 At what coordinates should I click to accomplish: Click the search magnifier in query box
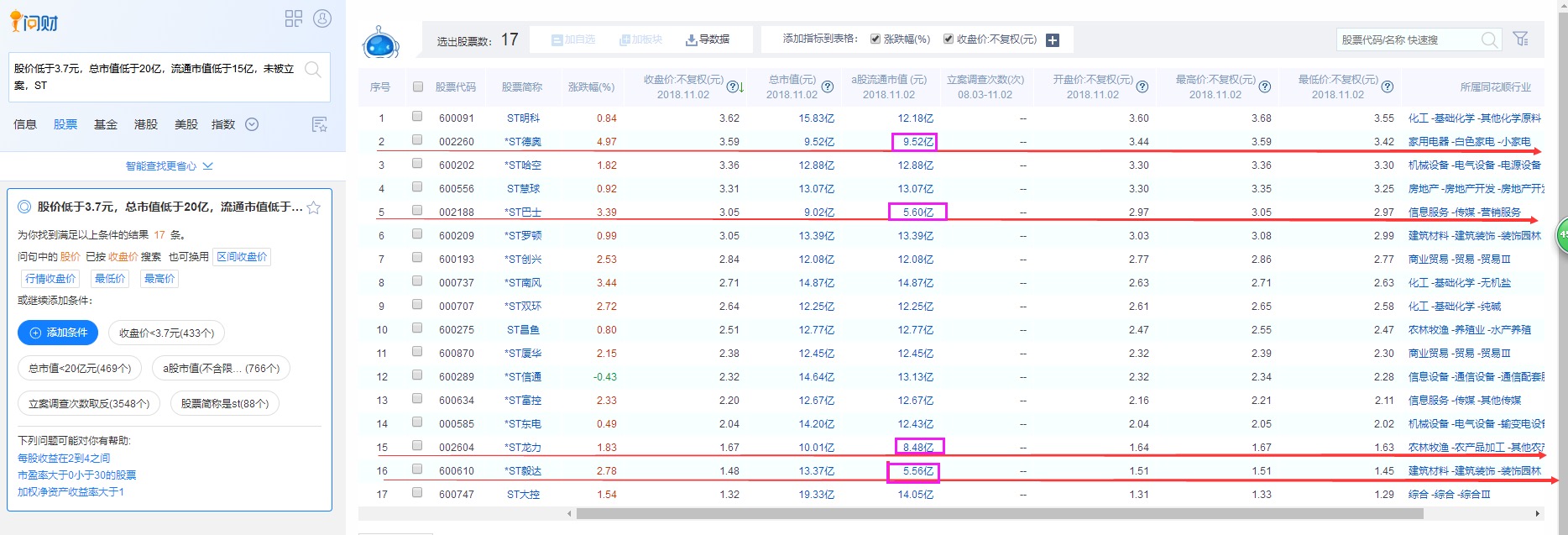(x=313, y=70)
